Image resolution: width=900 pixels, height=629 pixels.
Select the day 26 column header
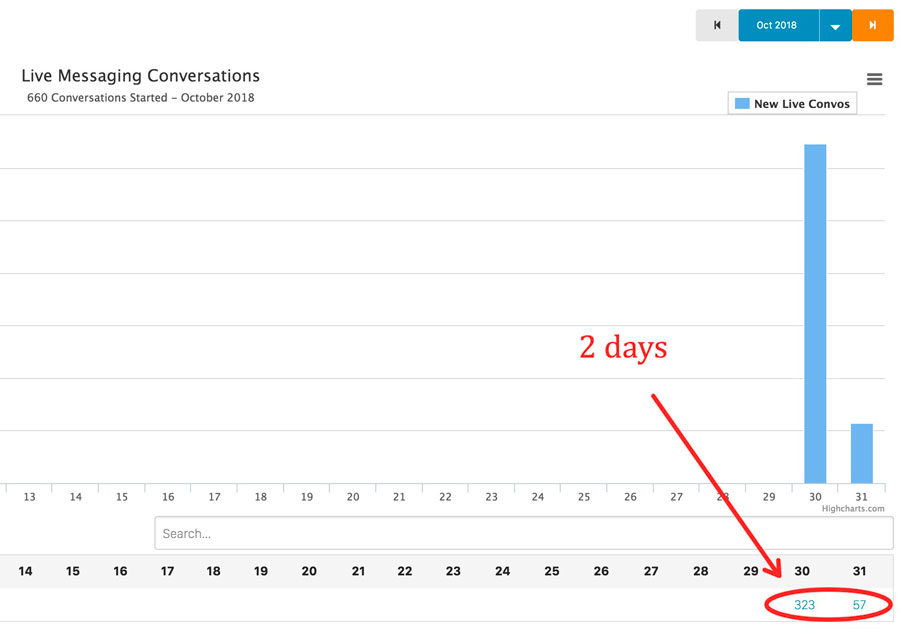[x=601, y=571]
